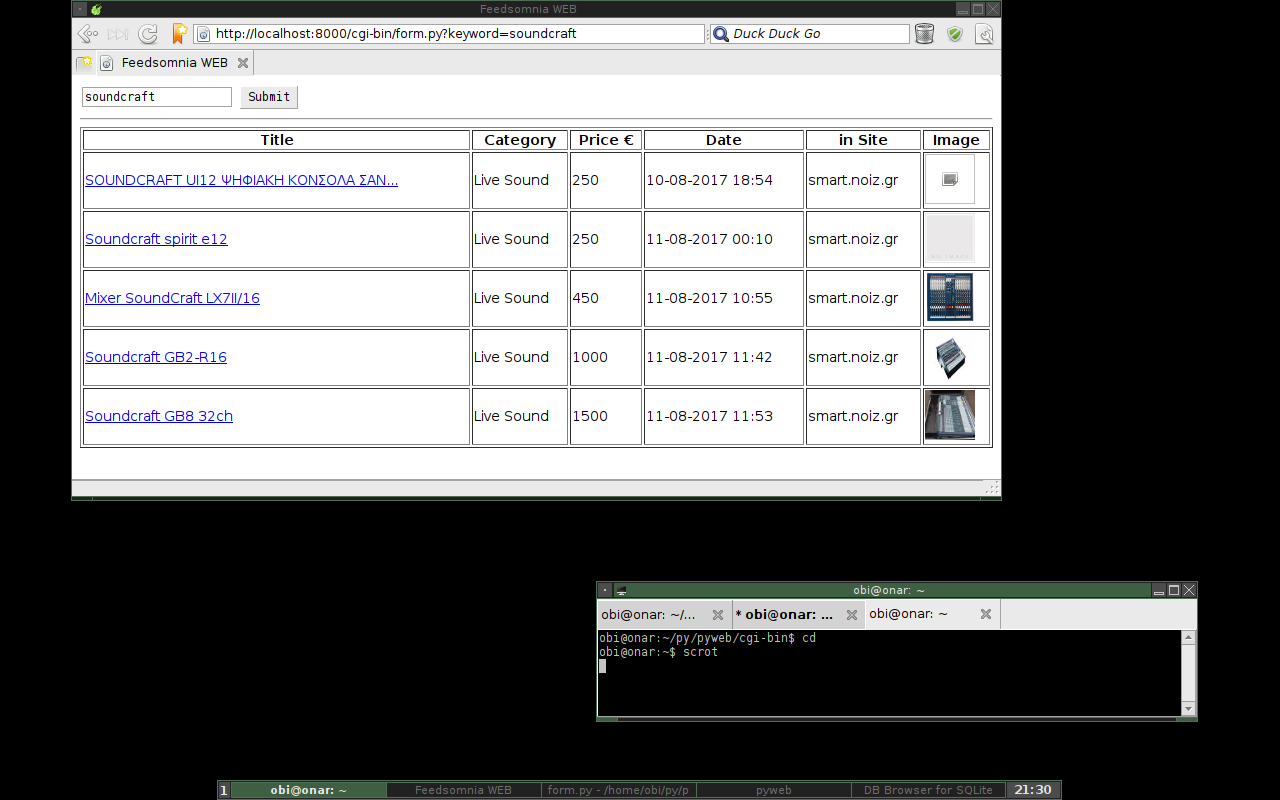Open a new tab with the tab bar icon

(x=85, y=63)
